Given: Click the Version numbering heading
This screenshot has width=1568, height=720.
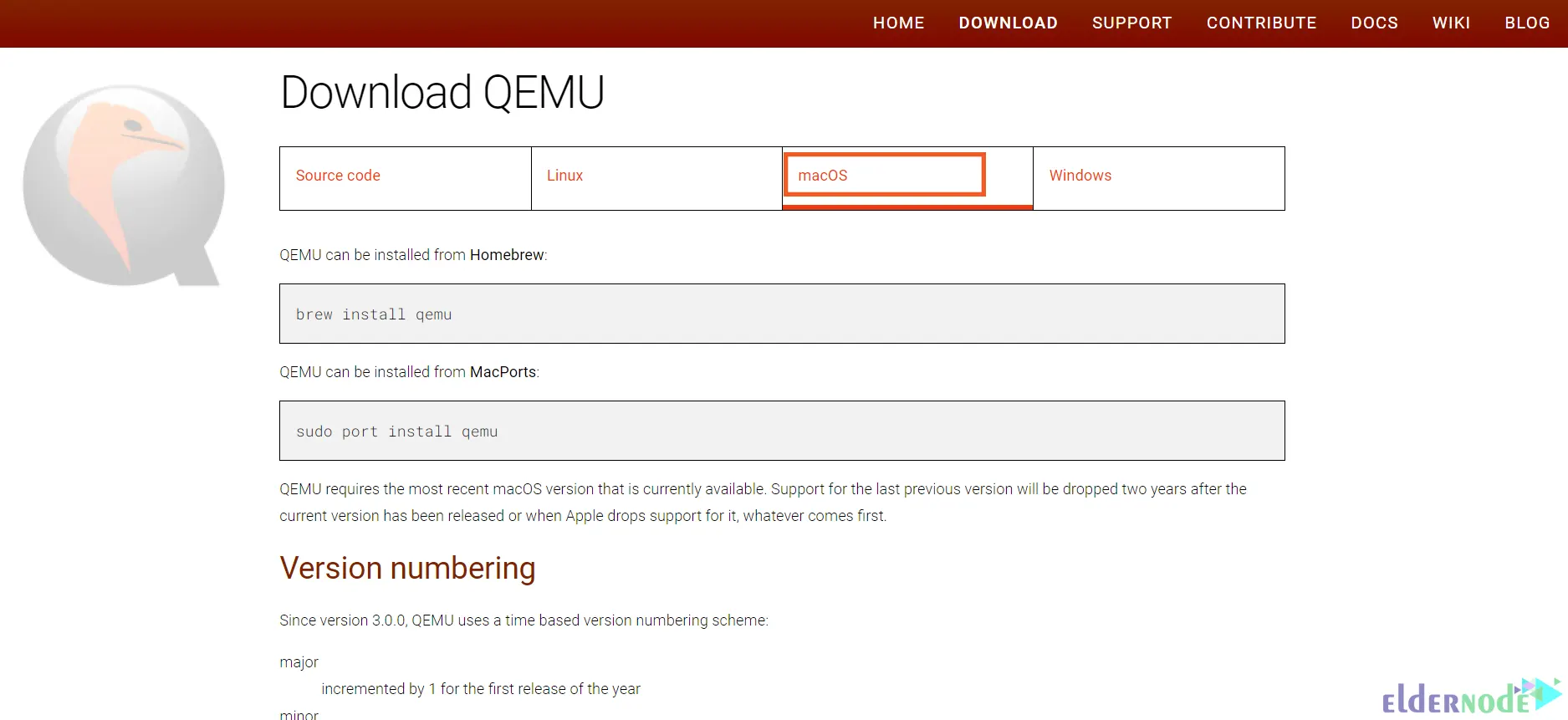Looking at the screenshot, I should click(407, 569).
